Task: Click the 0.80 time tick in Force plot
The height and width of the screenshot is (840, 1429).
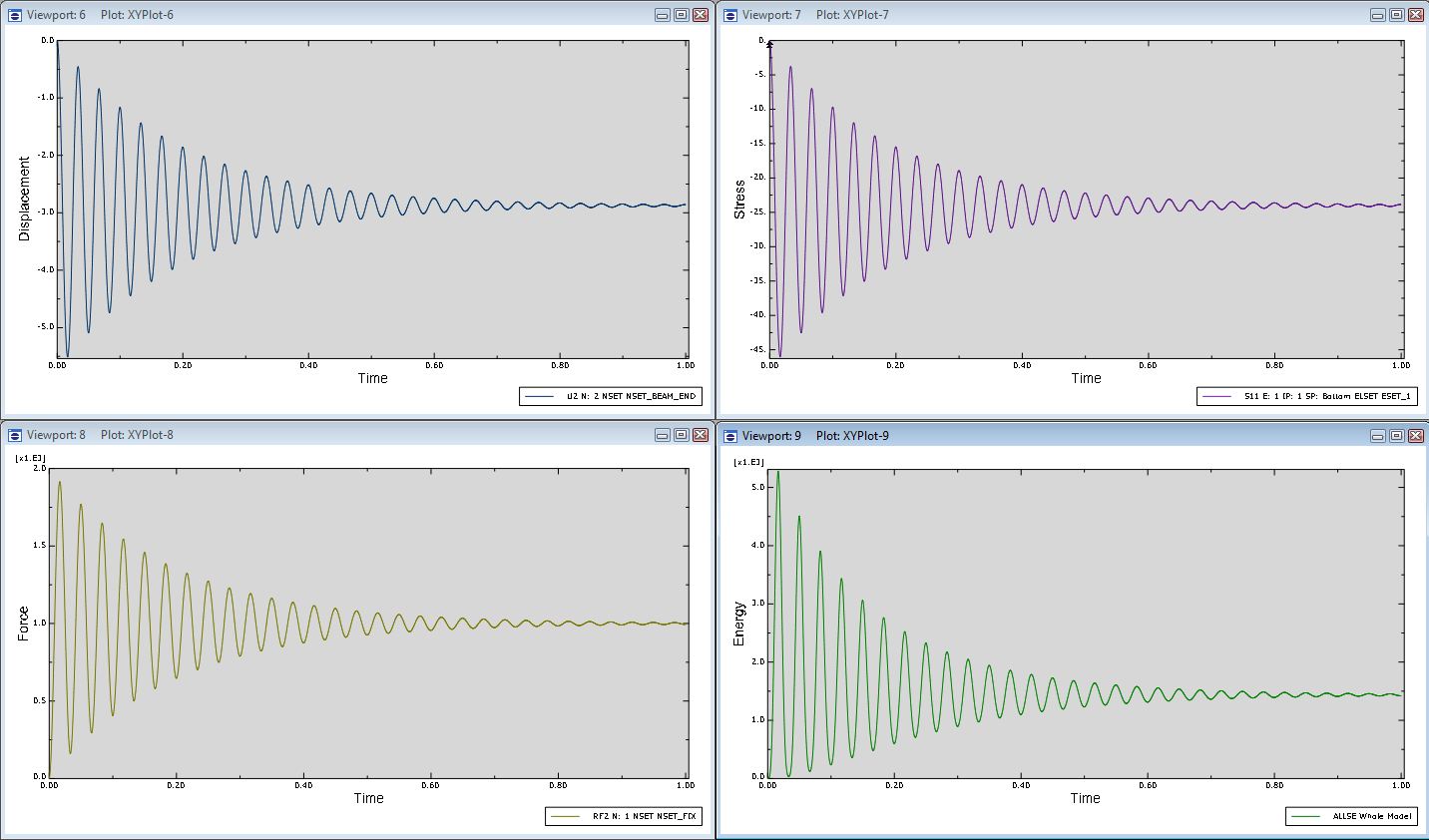Action: (x=559, y=785)
